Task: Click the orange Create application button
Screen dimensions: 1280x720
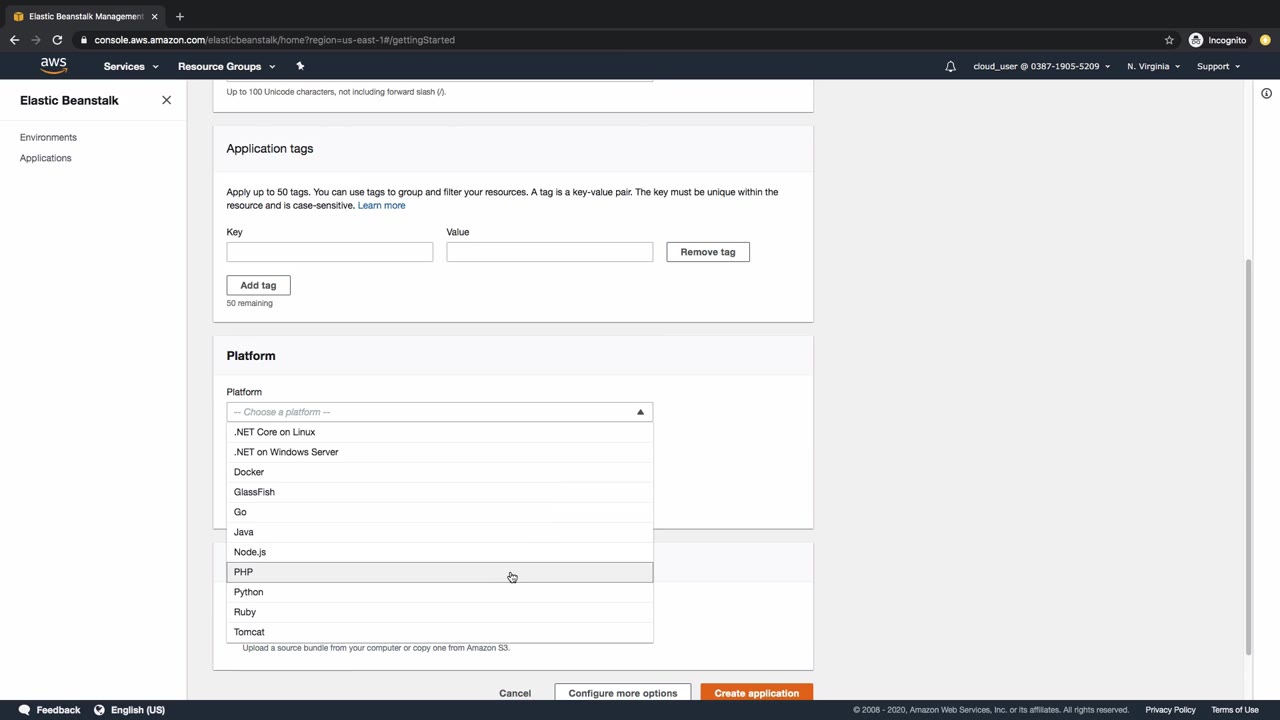Action: pos(756,693)
